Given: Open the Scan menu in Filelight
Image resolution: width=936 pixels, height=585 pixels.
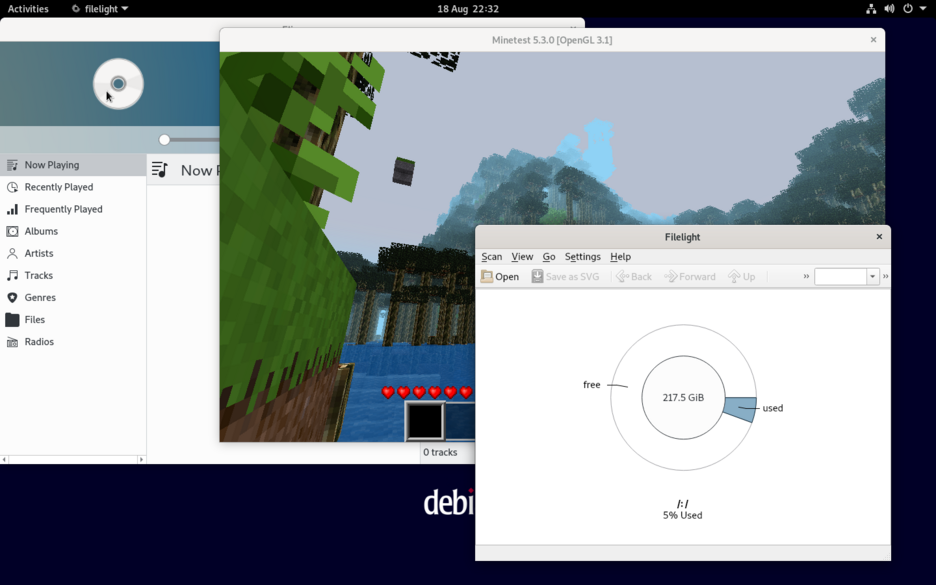Looking at the screenshot, I should click(x=492, y=257).
